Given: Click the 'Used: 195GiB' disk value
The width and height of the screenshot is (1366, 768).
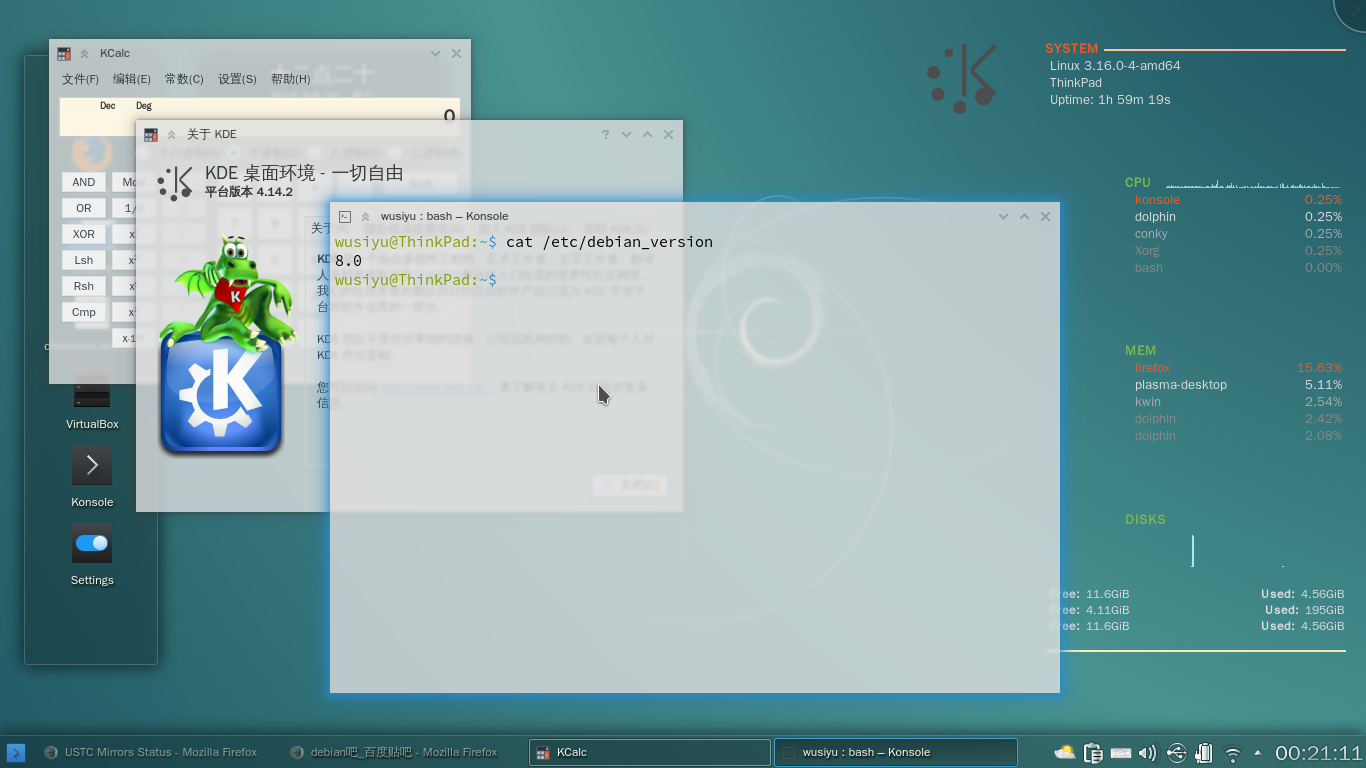Looking at the screenshot, I should click(x=1305, y=610).
